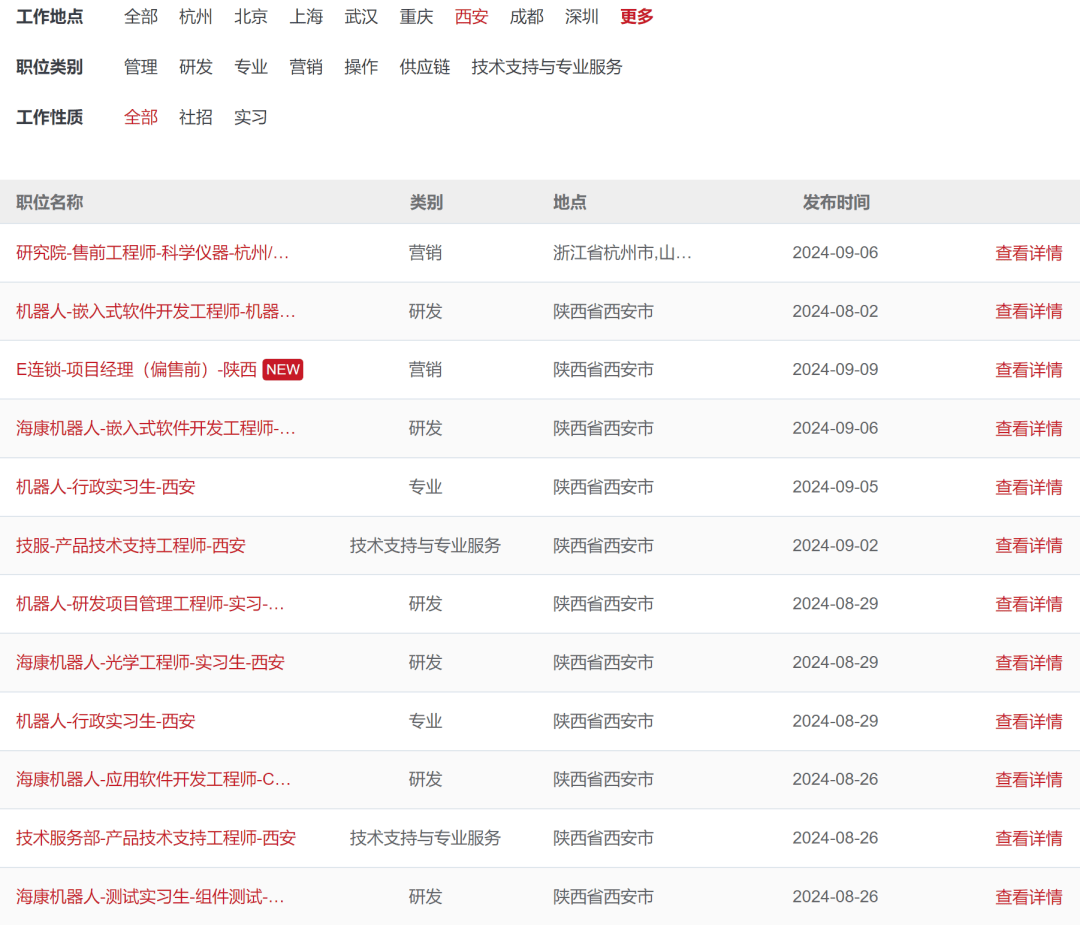Open 海康机器人-测试实习生-组件测试 posting
The height and width of the screenshot is (925, 1080).
[x=150, y=897]
